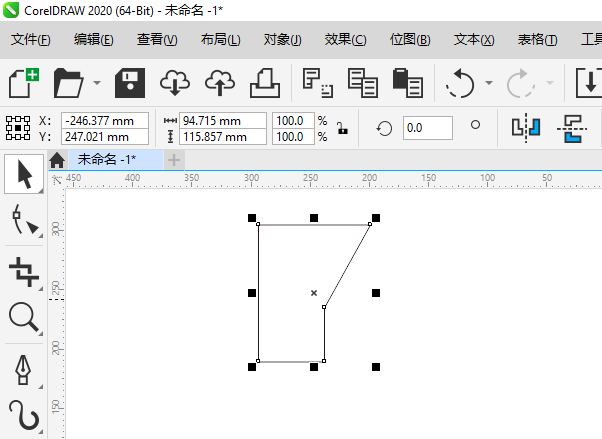
Task: Create a new document via New icon
Action: point(23,83)
